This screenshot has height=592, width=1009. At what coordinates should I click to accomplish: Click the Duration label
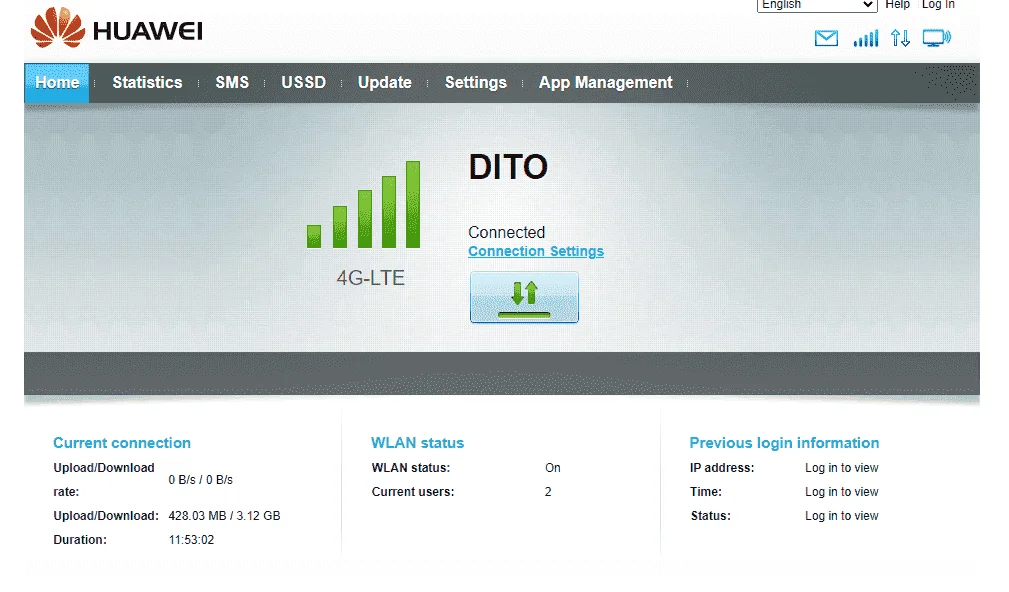click(x=80, y=540)
